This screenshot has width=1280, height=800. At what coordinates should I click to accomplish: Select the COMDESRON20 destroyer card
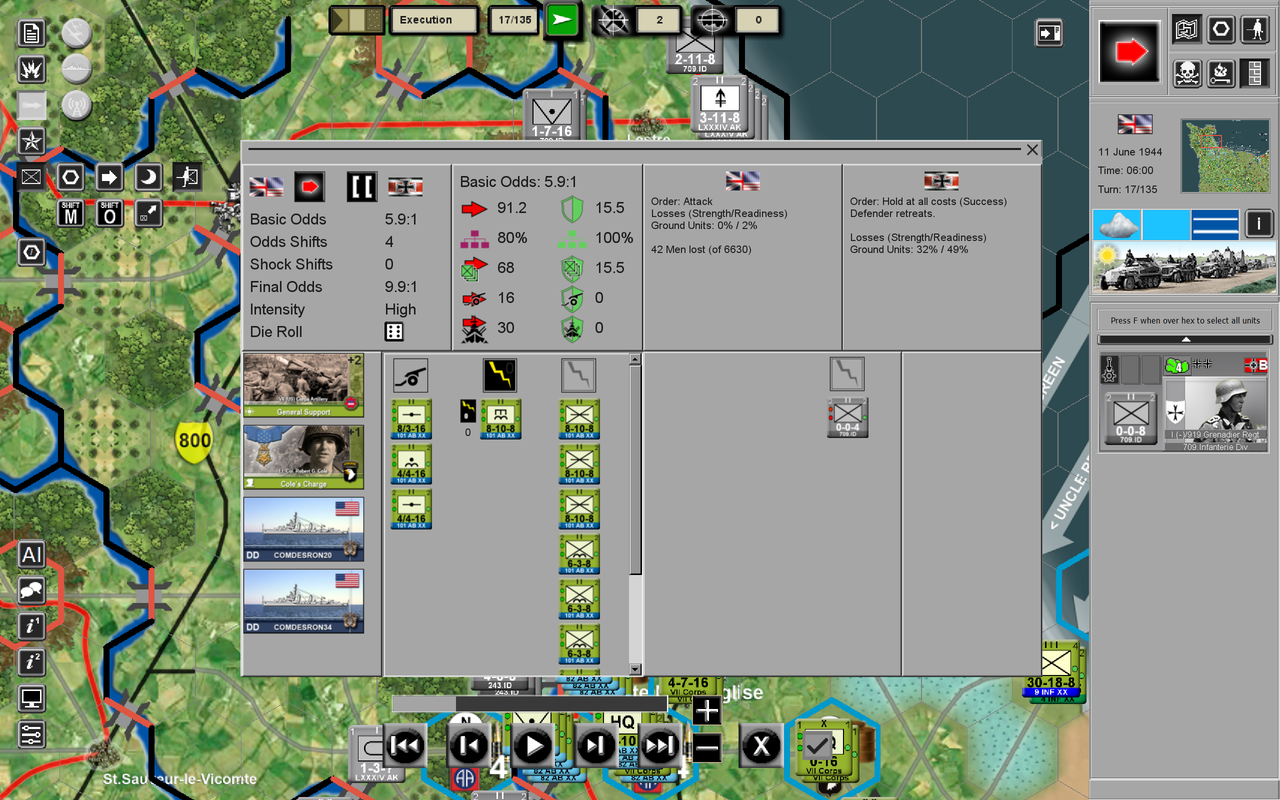pyautogui.click(x=303, y=529)
